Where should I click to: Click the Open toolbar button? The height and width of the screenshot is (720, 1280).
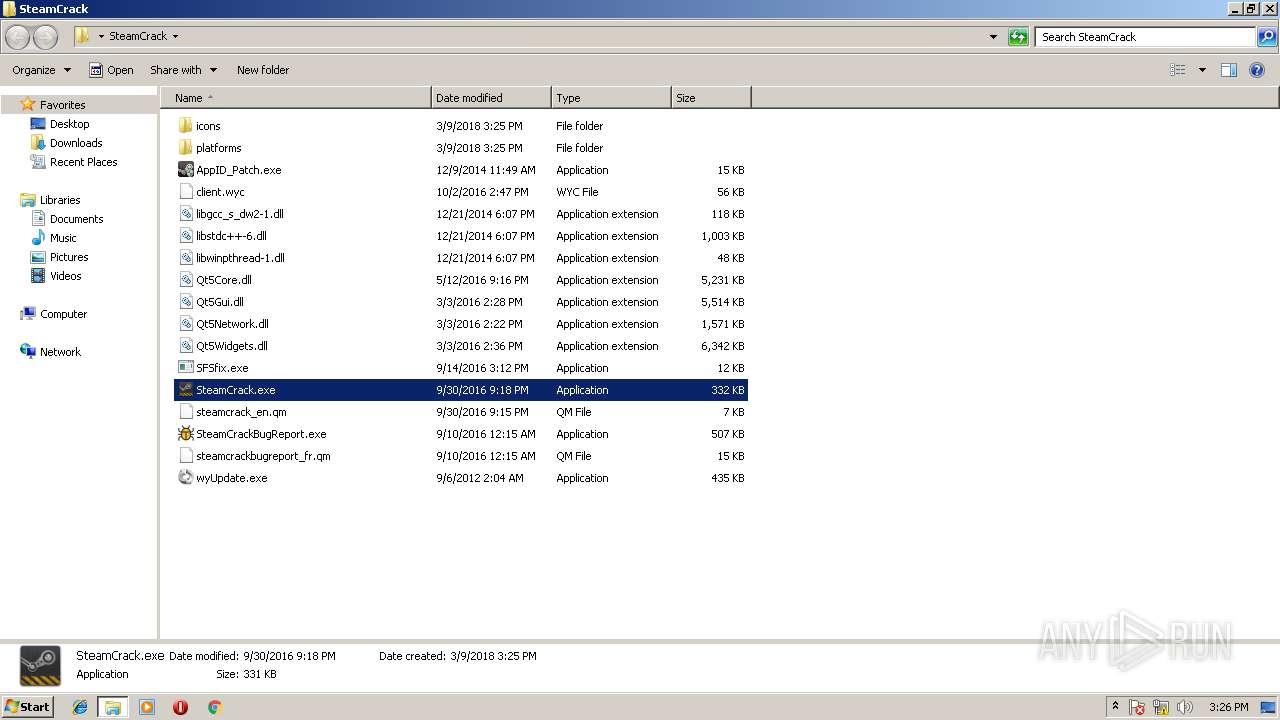point(111,70)
